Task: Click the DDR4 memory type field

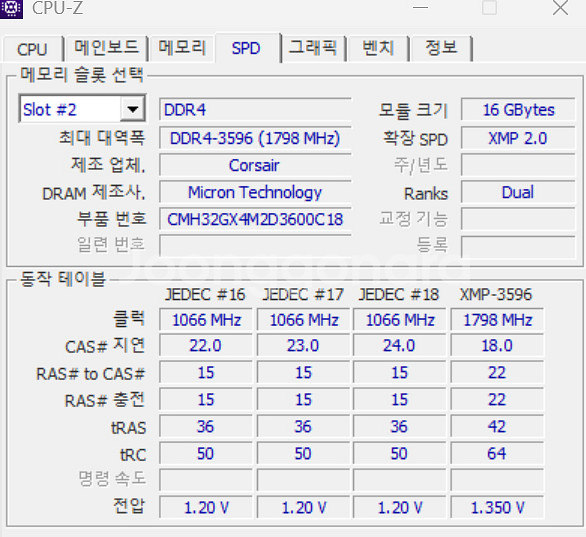Action: point(255,109)
